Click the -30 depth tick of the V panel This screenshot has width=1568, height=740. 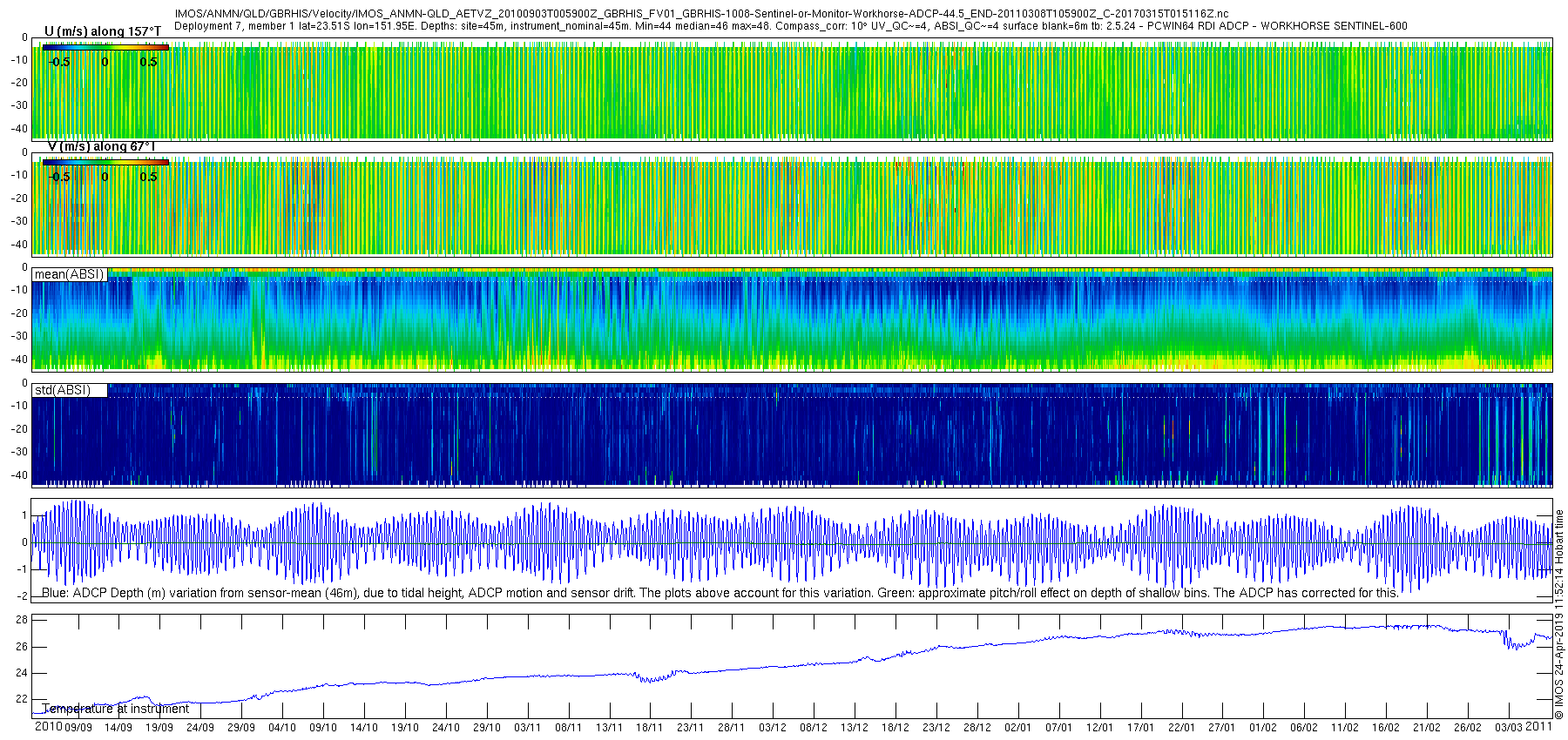click(x=19, y=220)
